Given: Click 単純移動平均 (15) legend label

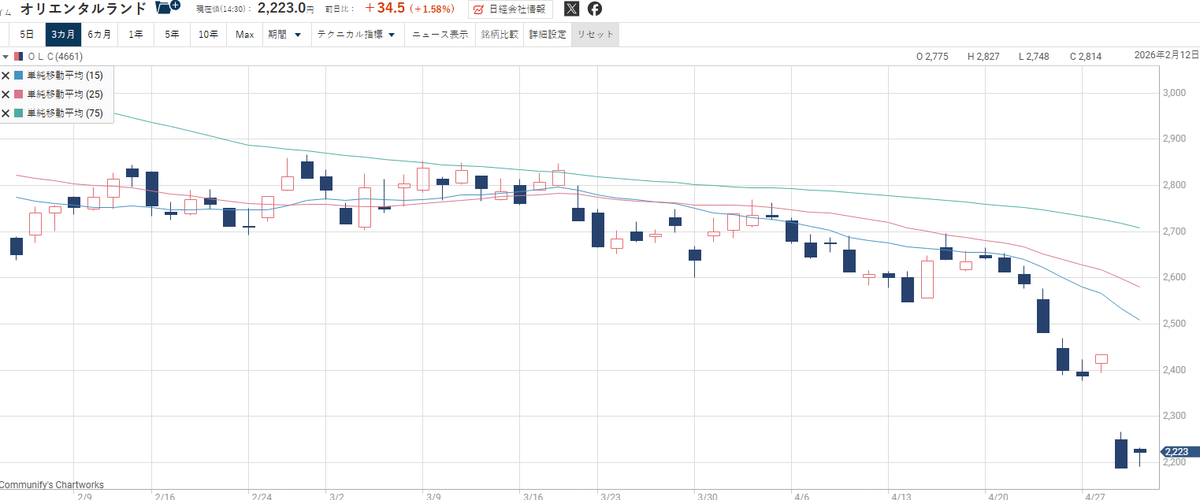Looking at the screenshot, I should click(64, 76).
